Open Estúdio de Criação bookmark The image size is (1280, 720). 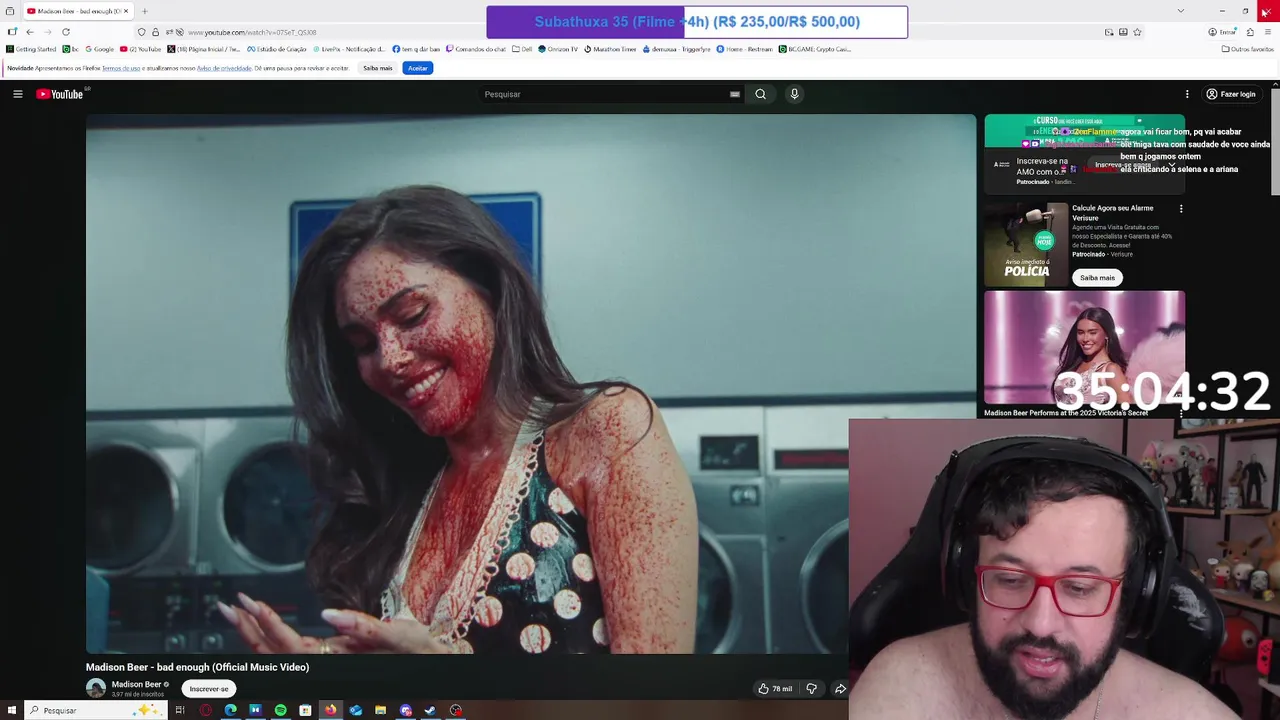pyautogui.click(x=277, y=49)
